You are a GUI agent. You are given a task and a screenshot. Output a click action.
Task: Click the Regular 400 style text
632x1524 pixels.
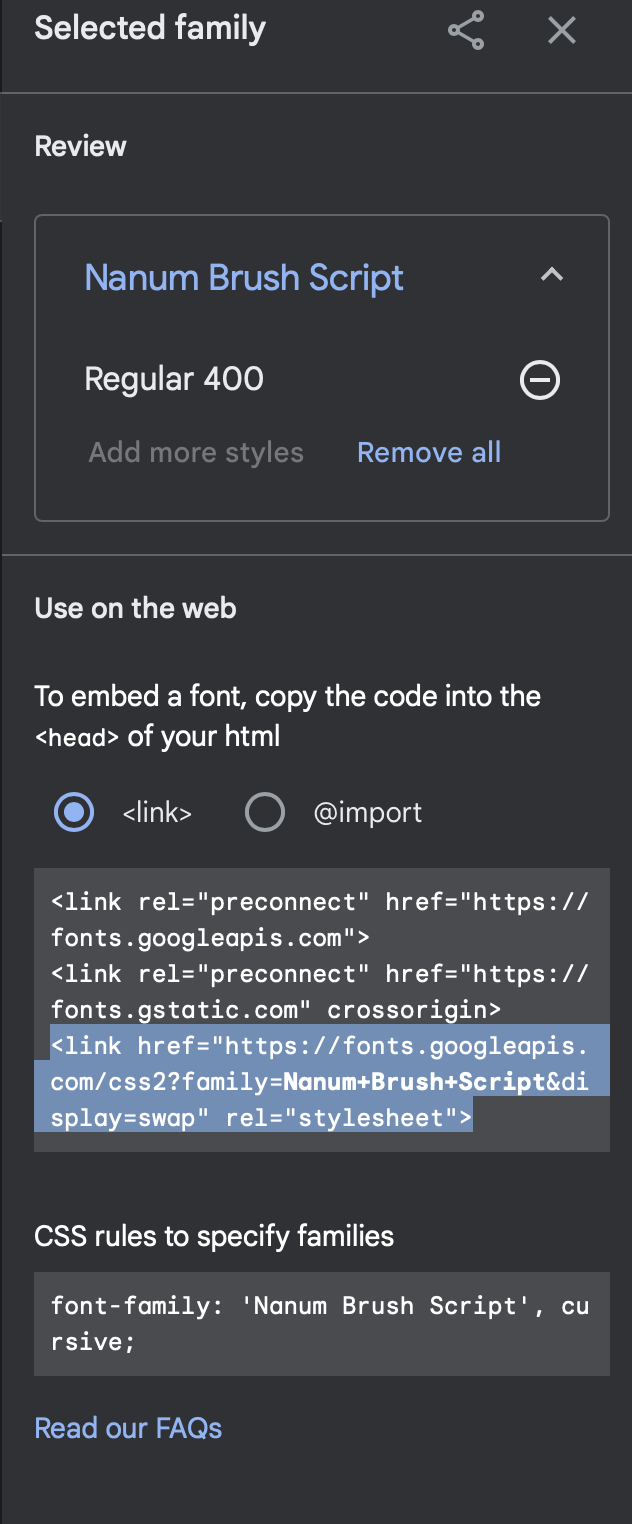point(174,379)
